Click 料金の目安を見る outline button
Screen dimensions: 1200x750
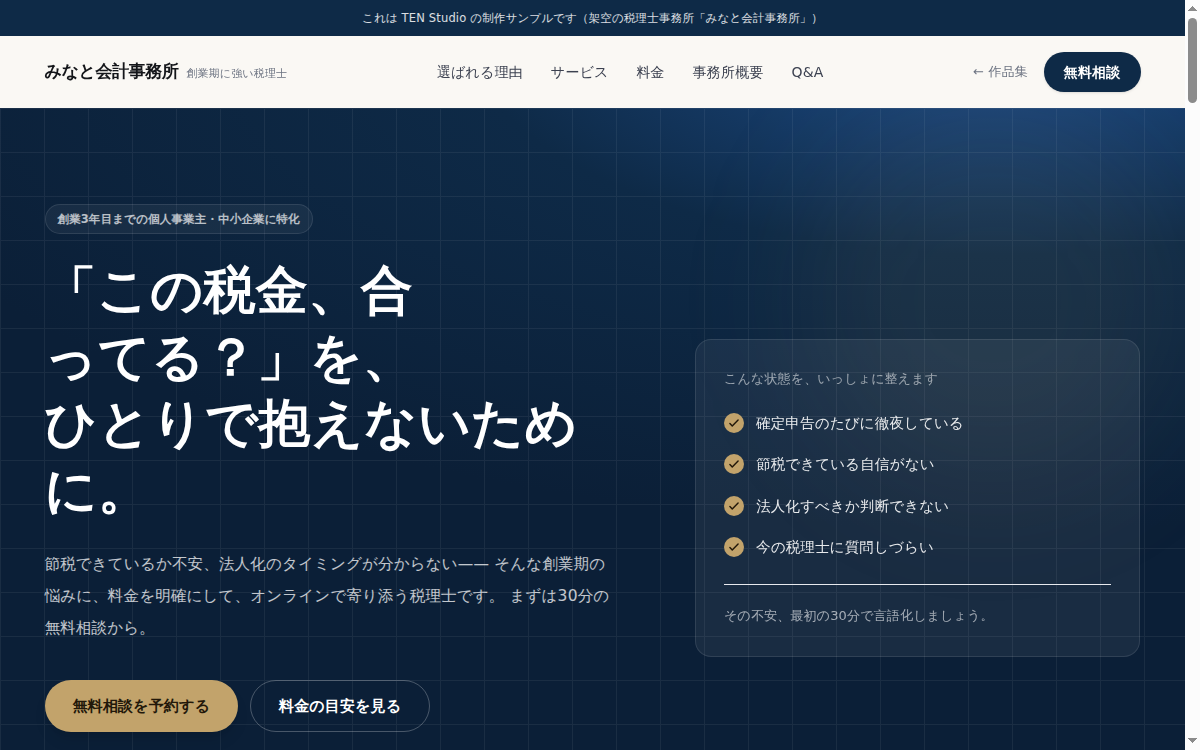(340, 706)
